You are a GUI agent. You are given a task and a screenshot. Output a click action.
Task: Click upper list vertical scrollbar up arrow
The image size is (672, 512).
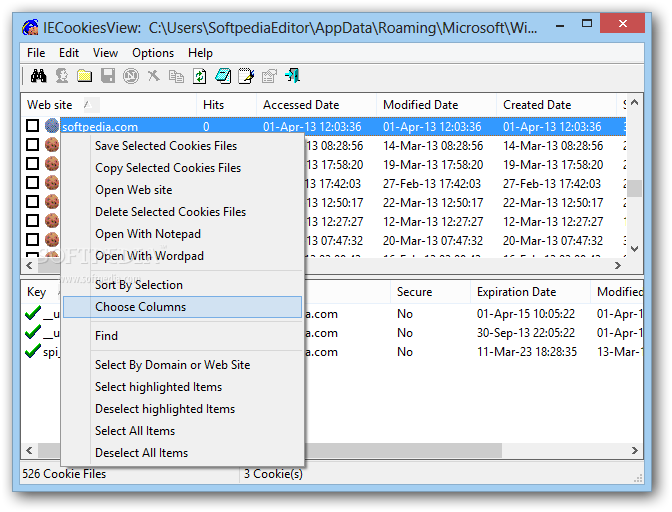click(635, 103)
